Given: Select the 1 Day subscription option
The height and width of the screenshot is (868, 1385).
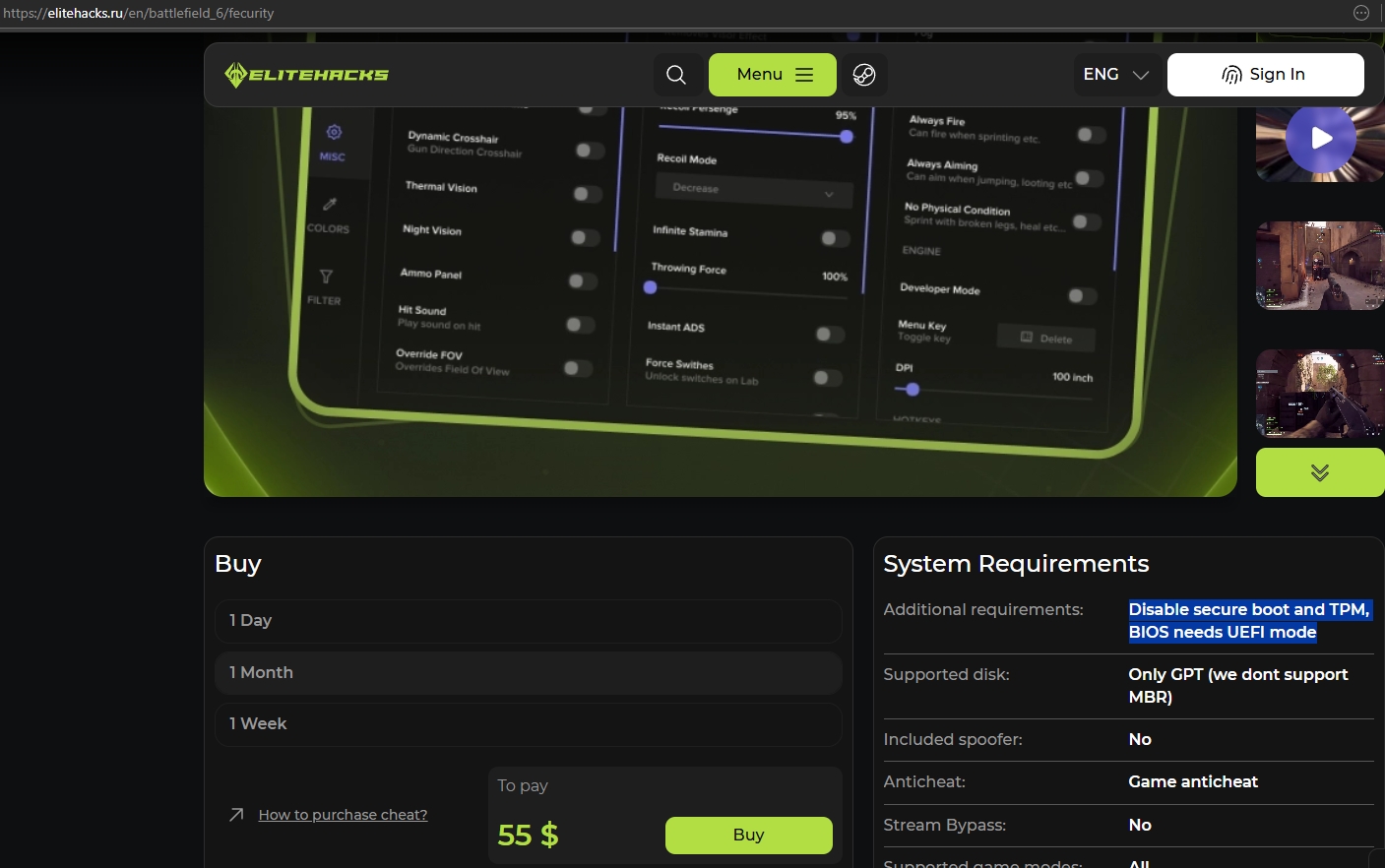Looking at the screenshot, I should pyautogui.click(x=528, y=621).
